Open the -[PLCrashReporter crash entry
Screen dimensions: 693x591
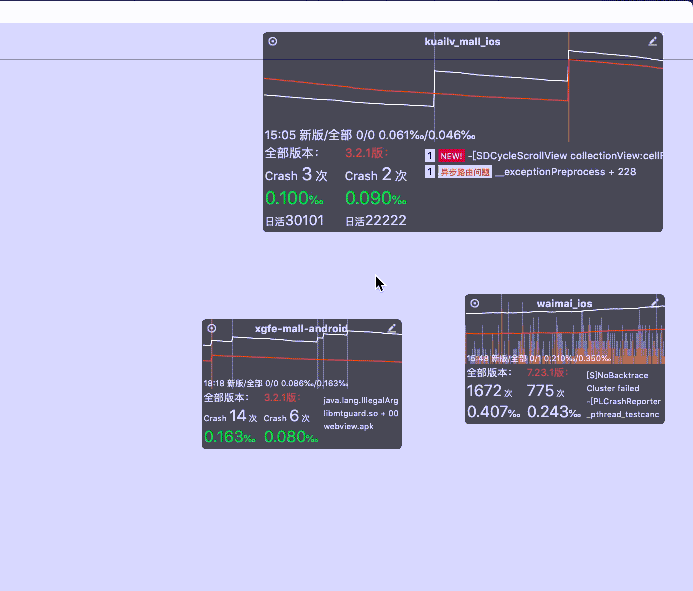(x=623, y=401)
